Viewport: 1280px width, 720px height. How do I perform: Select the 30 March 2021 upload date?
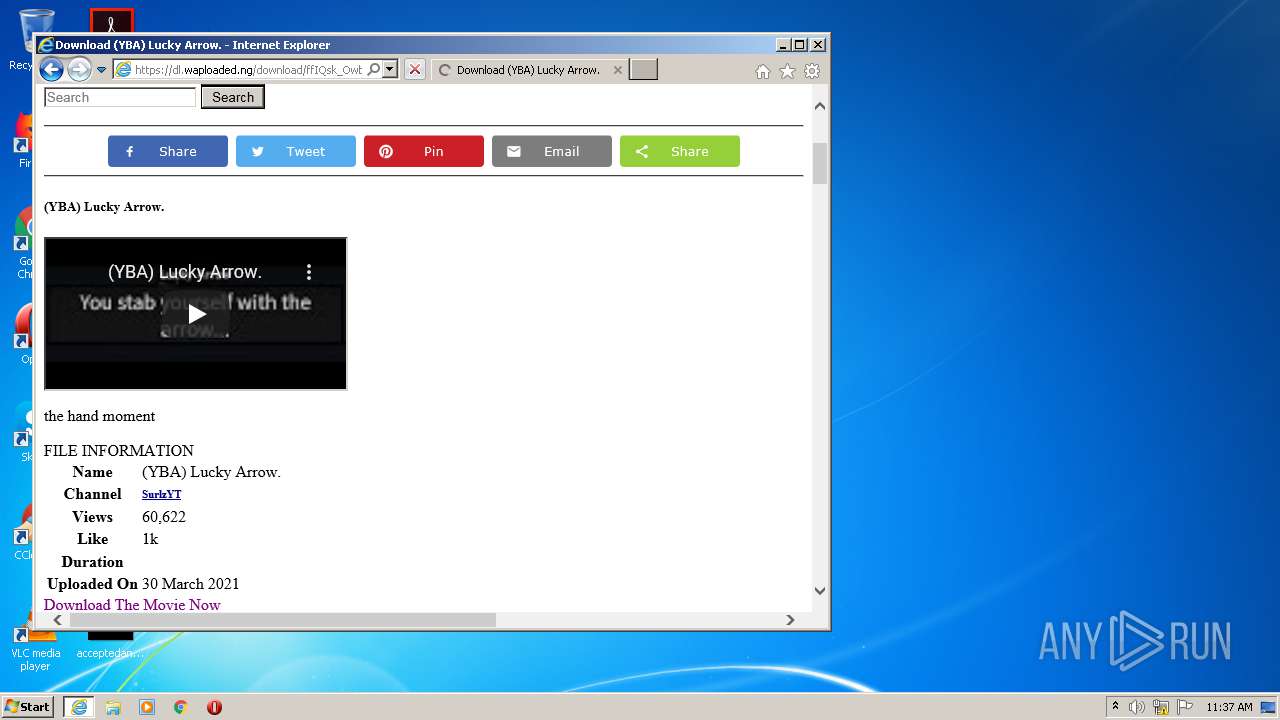point(190,584)
